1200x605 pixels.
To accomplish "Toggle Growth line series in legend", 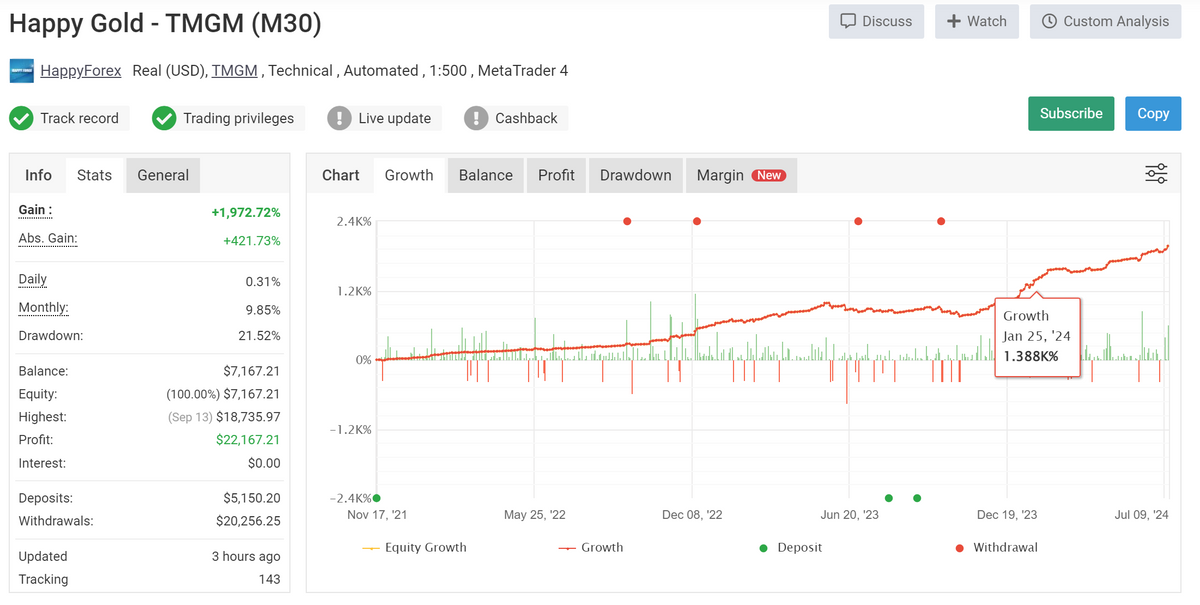I will pyautogui.click(x=591, y=547).
